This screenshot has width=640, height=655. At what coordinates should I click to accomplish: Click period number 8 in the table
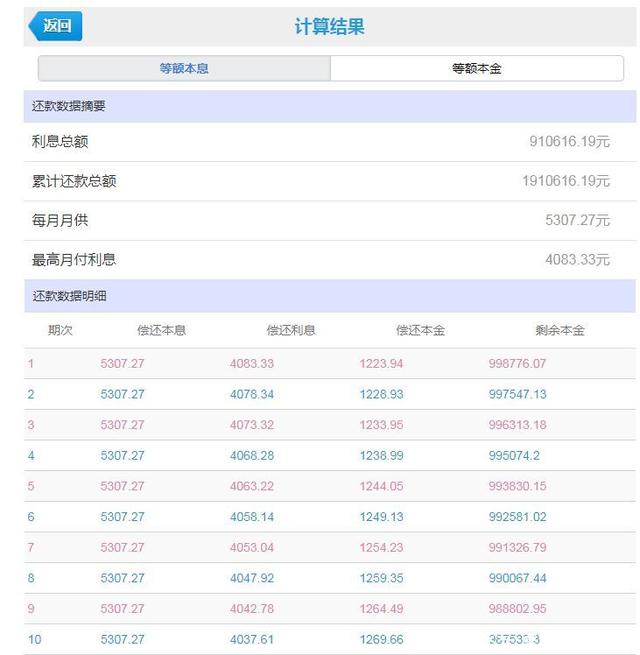point(31,578)
